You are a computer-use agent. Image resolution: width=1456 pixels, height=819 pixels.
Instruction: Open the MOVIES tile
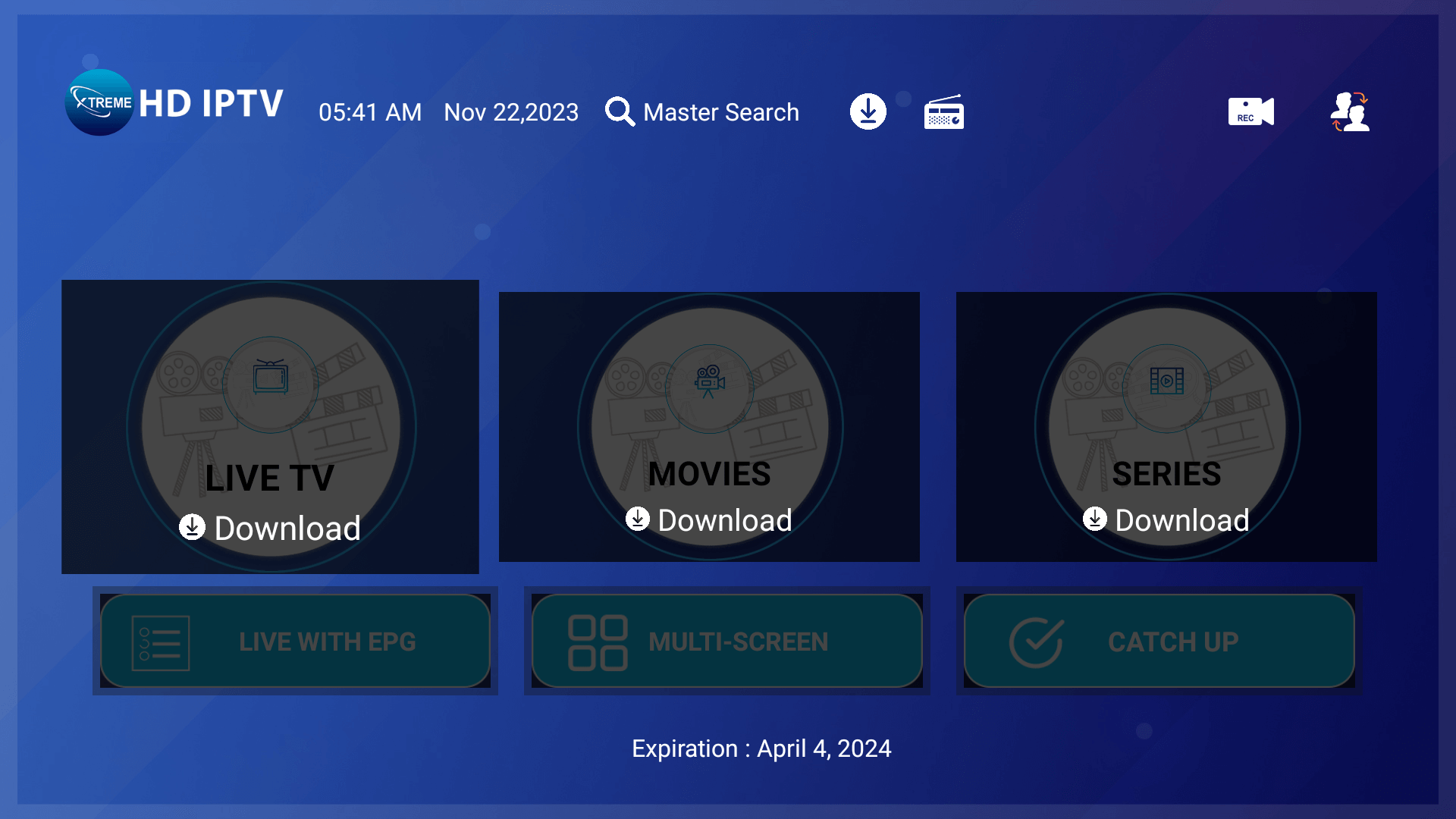click(709, 474)
